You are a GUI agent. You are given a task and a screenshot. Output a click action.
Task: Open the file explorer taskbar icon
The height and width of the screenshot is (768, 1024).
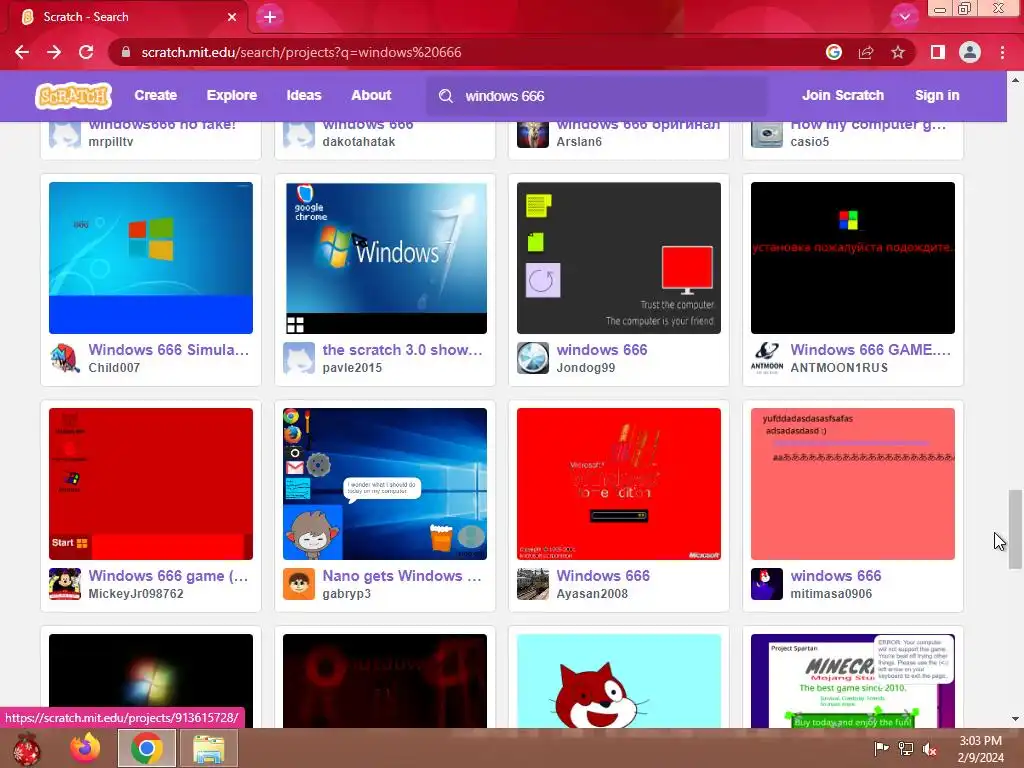pyautogui.click(x=208, y=748)
